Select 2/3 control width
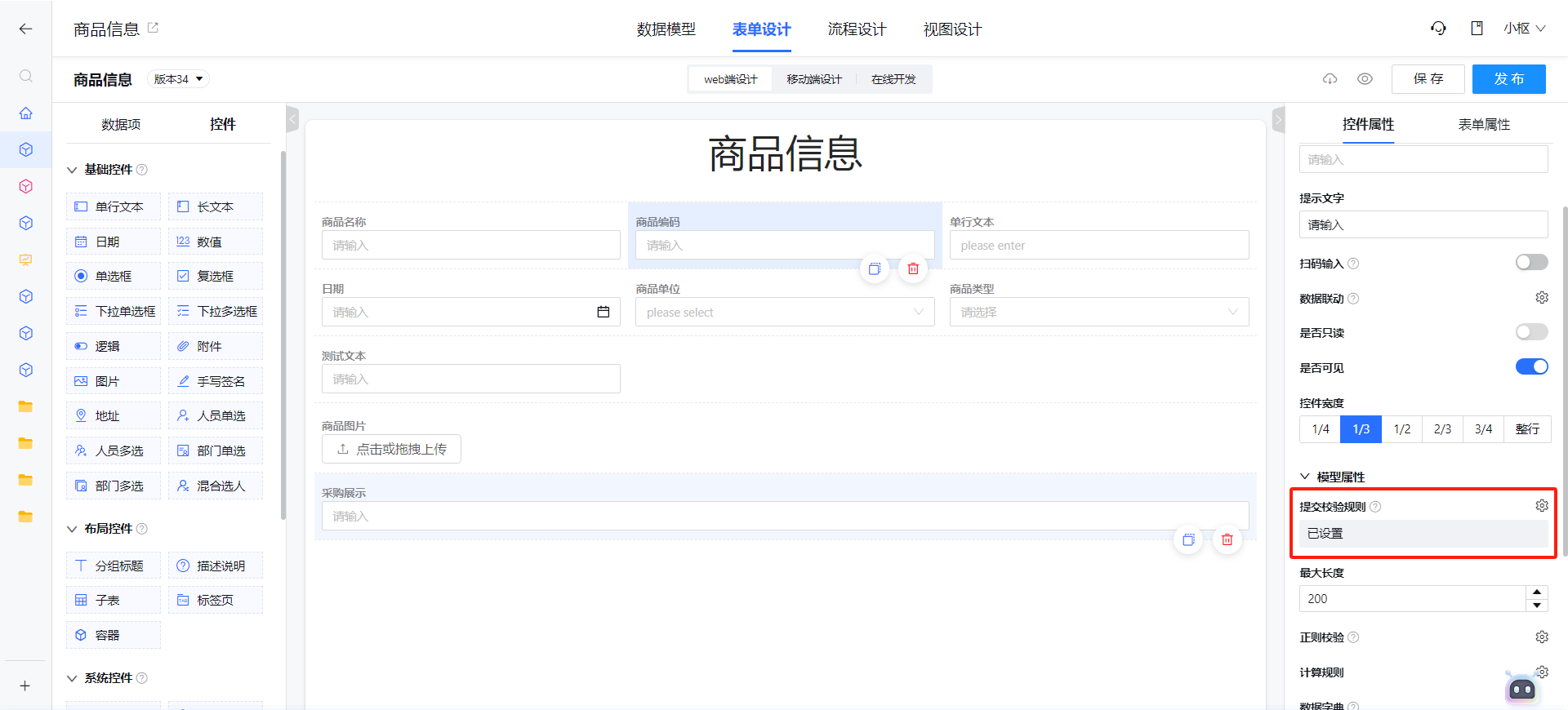 pyautogui.click(x=1443, y=429)
